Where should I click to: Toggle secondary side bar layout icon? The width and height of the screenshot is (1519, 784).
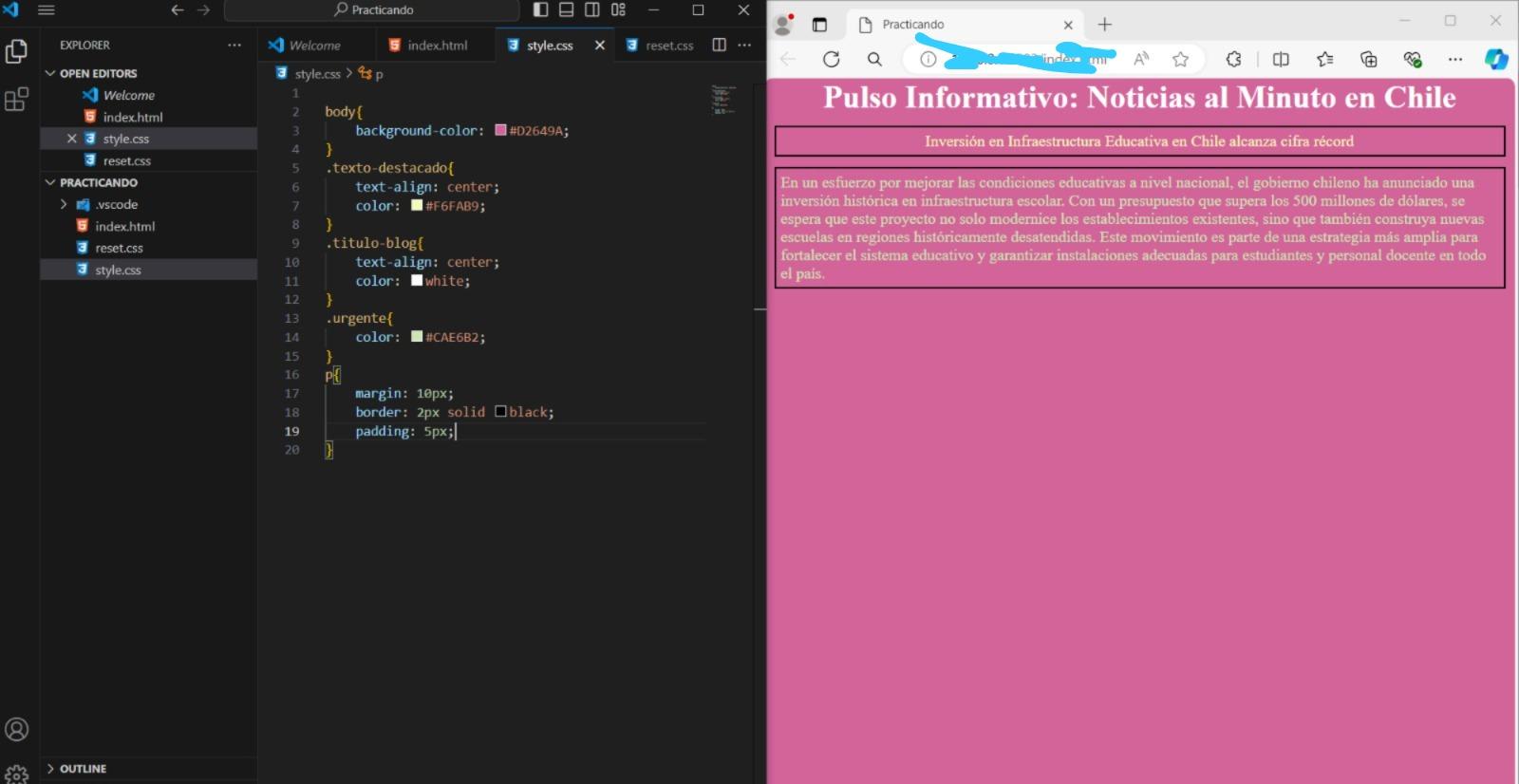pos(592,9)
